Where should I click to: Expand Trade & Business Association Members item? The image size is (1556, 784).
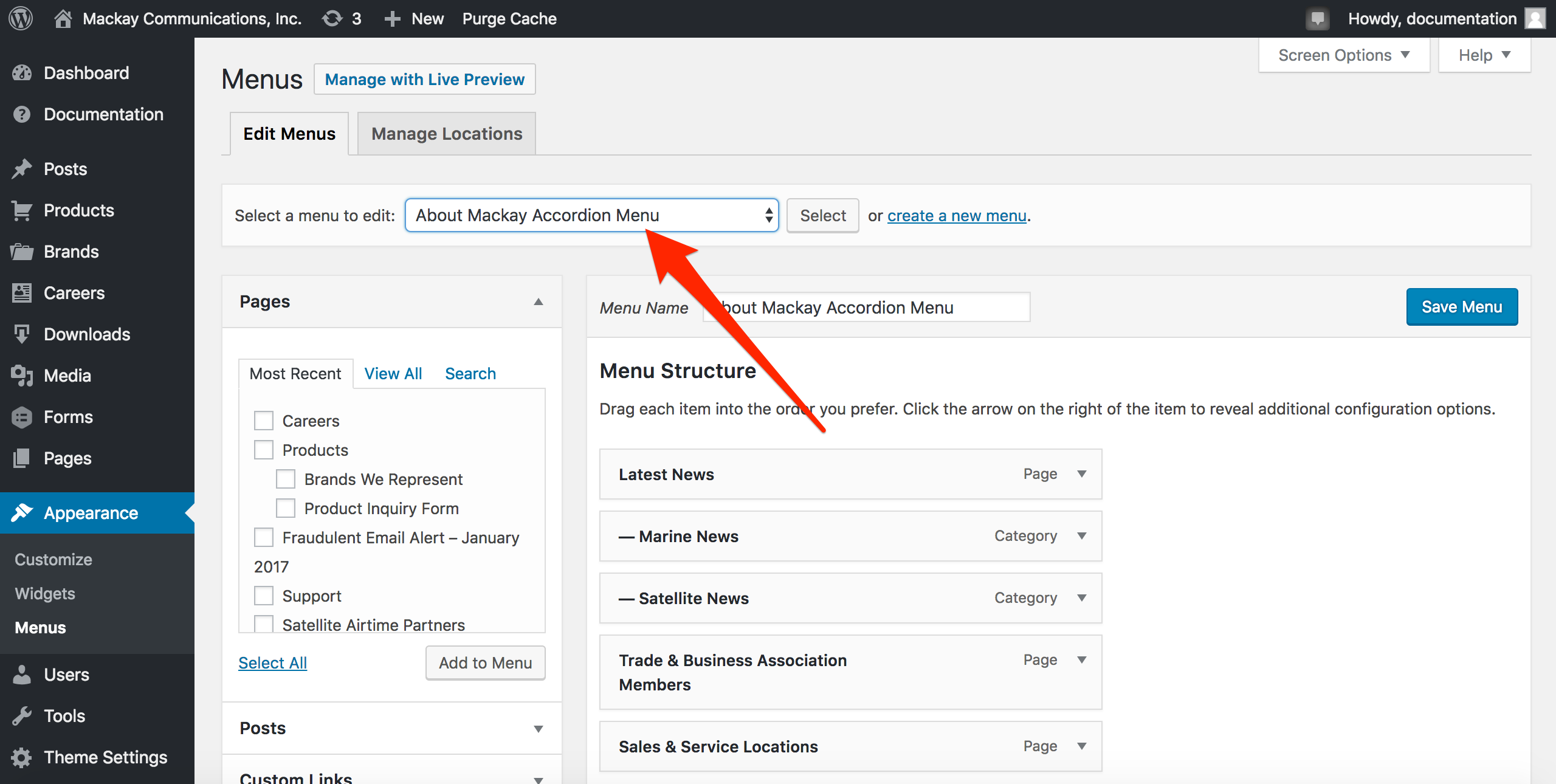[x=1082, y=660]
